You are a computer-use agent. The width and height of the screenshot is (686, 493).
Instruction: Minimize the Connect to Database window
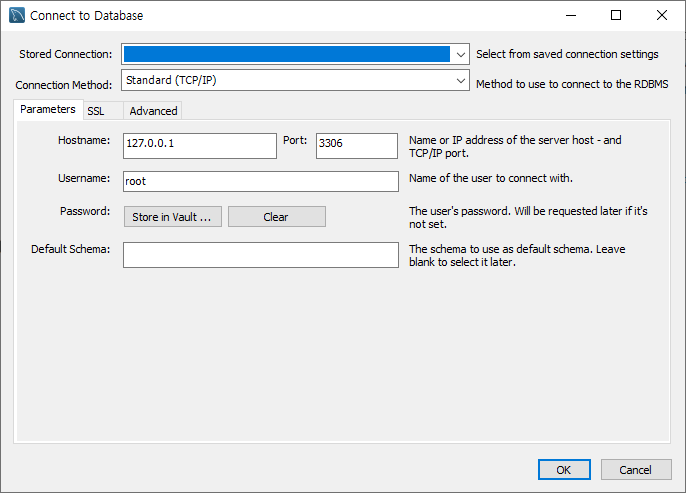tap(571, 15)
